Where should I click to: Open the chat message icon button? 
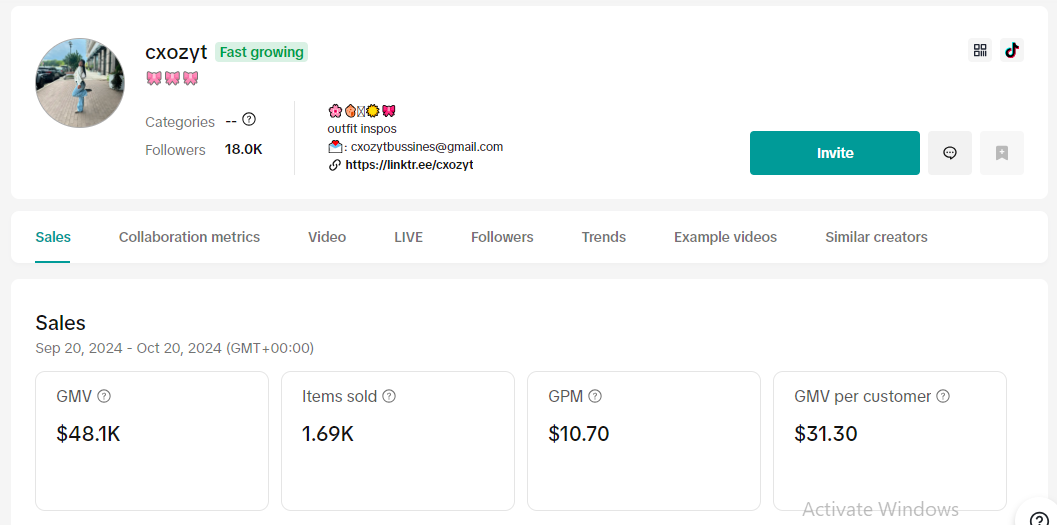[950, 153]
